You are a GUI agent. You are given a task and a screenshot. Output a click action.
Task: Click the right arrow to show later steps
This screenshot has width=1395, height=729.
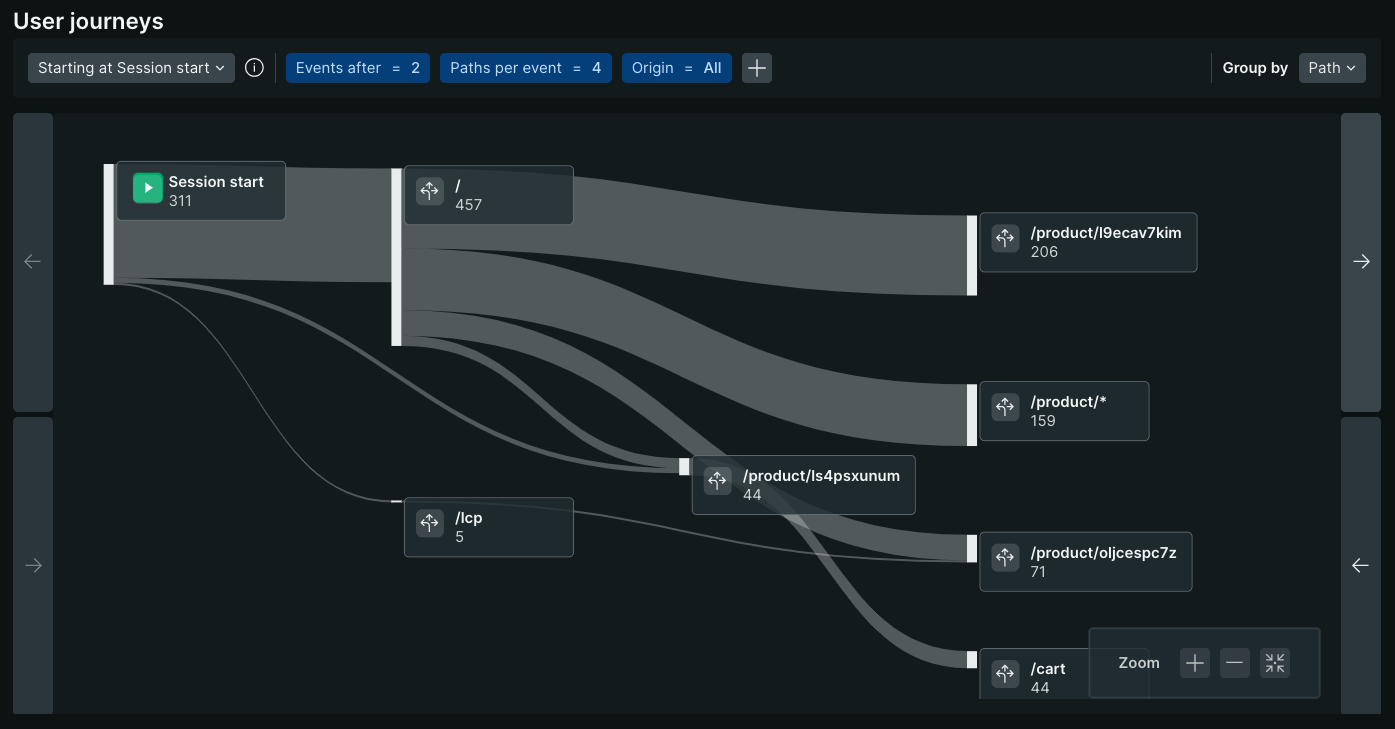point(1361,261)
